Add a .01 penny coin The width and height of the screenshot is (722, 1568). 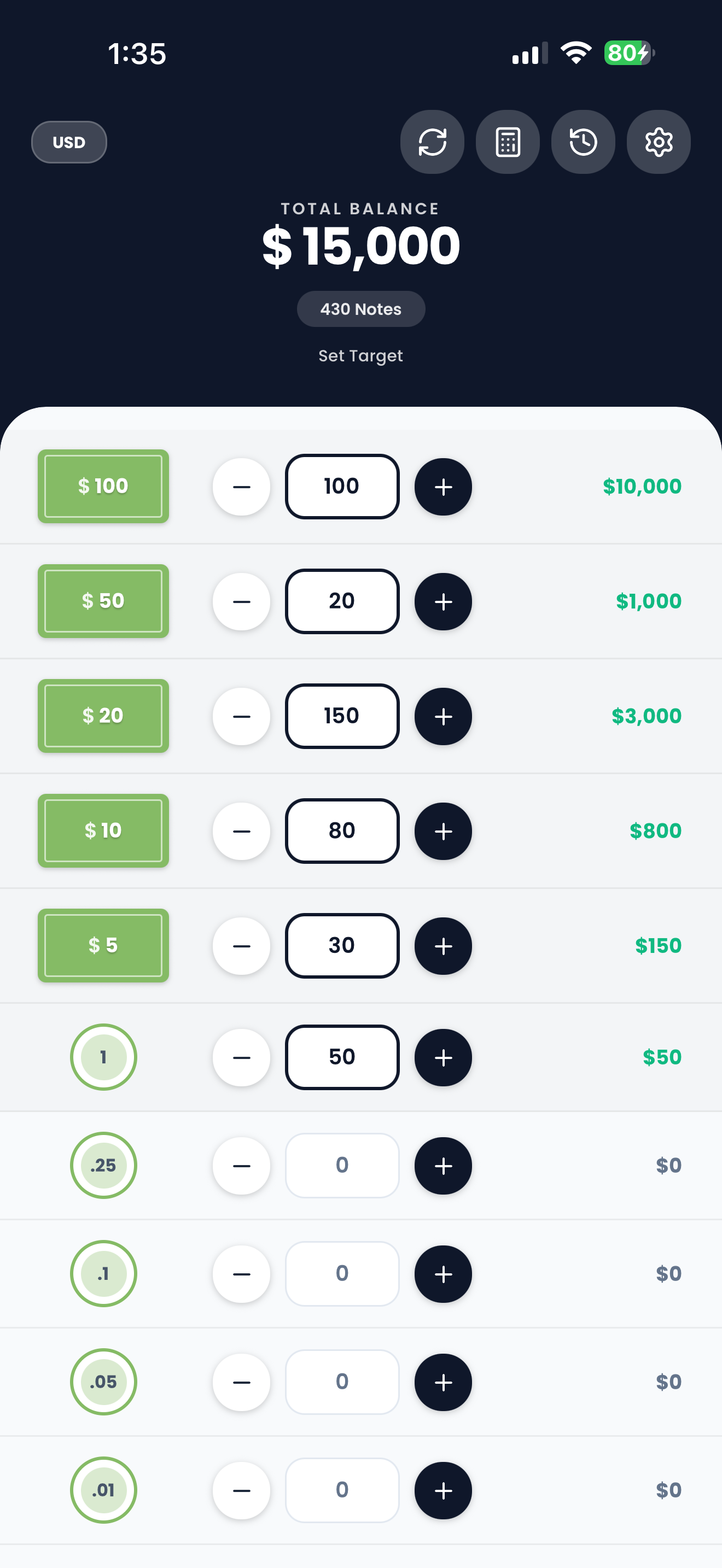tap(443, 1490)
